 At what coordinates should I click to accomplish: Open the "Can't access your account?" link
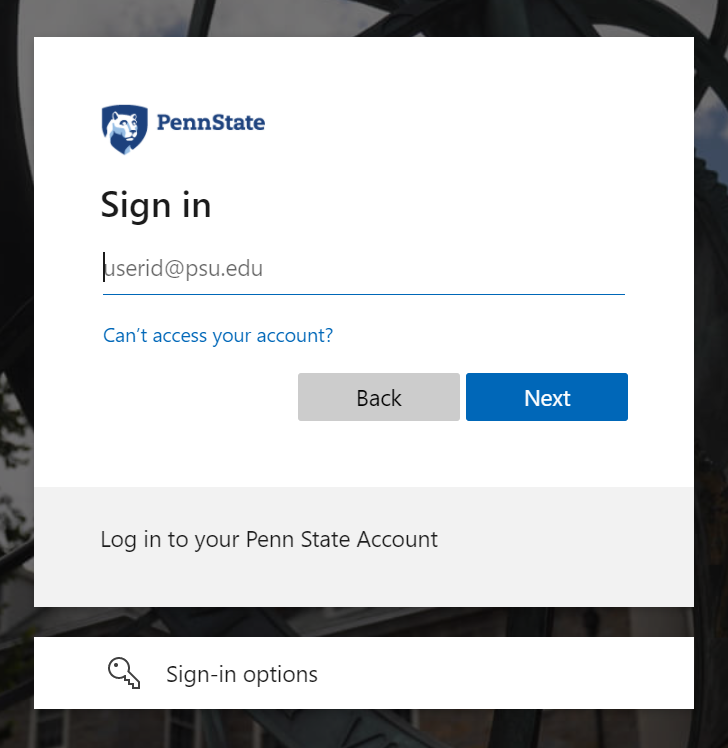pyautogui.click(x=218, y=336)
